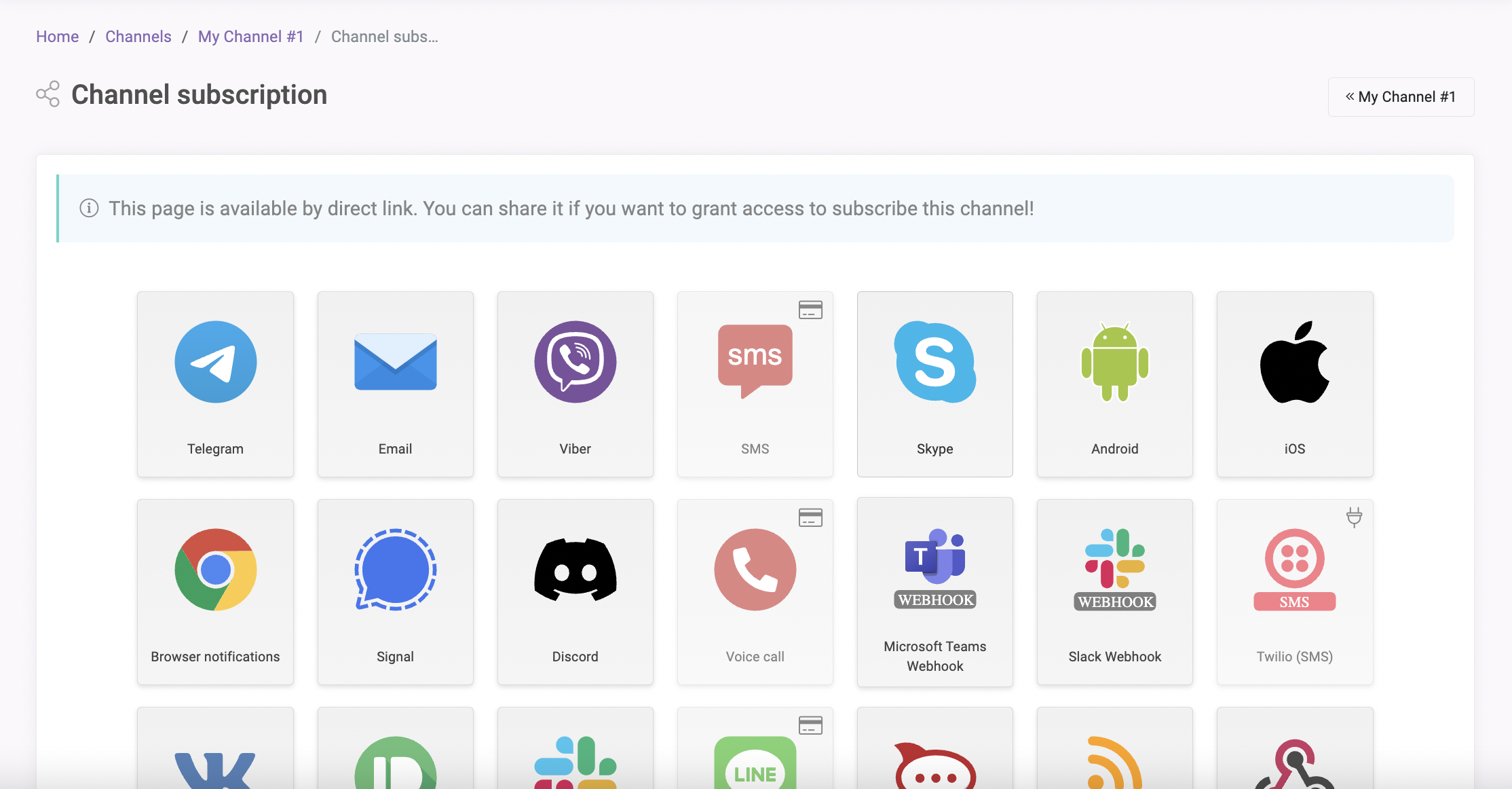The height and width of the screenshot is (789, 1512).
Task: Navigate to My Channel #1 breadcrumb
Action: 250,37
